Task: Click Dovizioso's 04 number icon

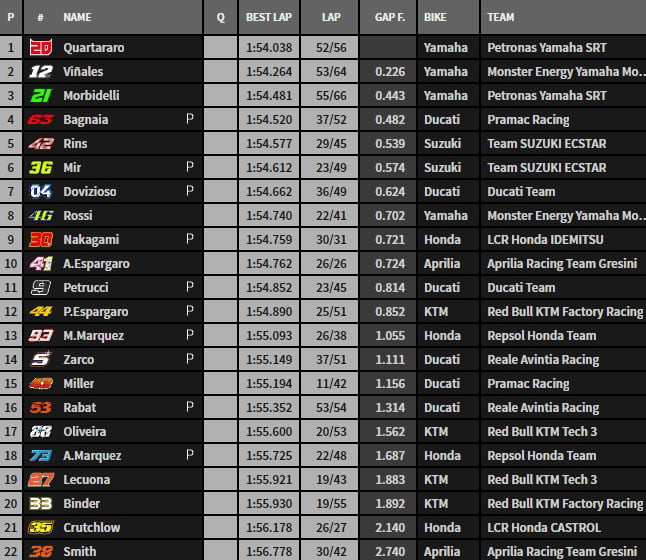Action: pyautogui.click(x=41, y=192)
